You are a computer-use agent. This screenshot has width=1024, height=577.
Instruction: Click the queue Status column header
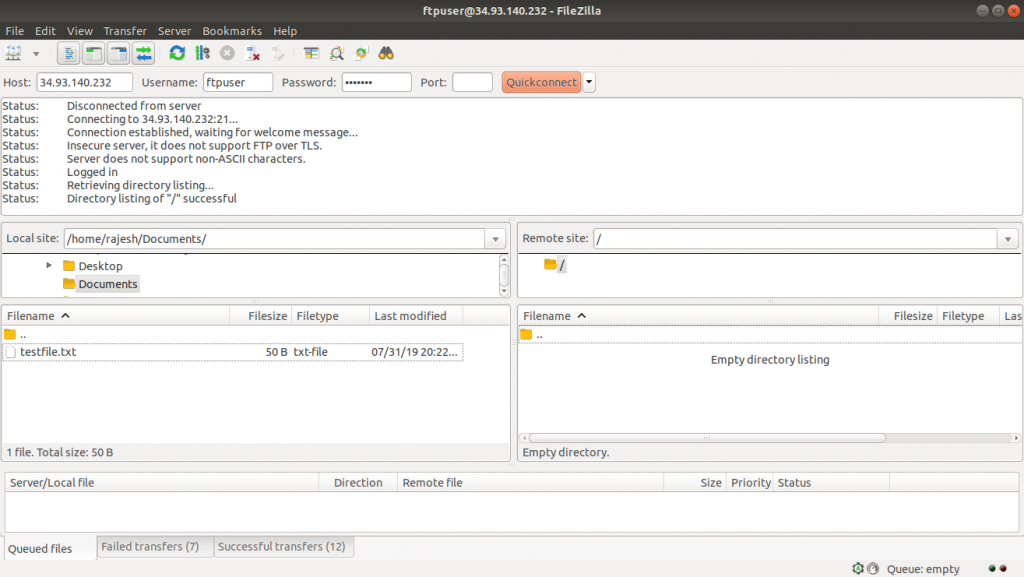(831, 482)
